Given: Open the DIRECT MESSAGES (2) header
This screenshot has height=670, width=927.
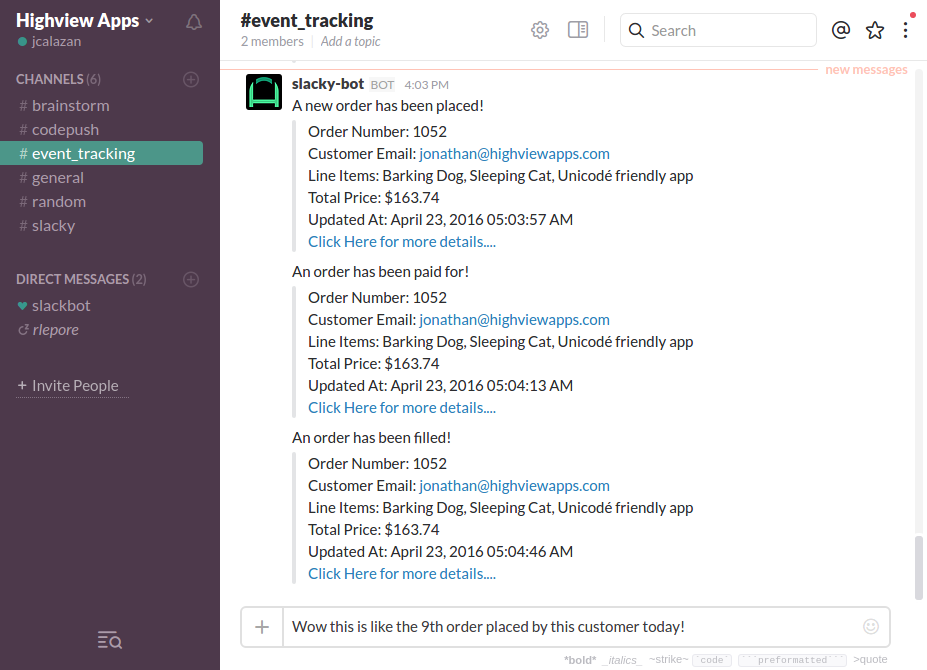Looking at the screenshot, I should 81,279.
